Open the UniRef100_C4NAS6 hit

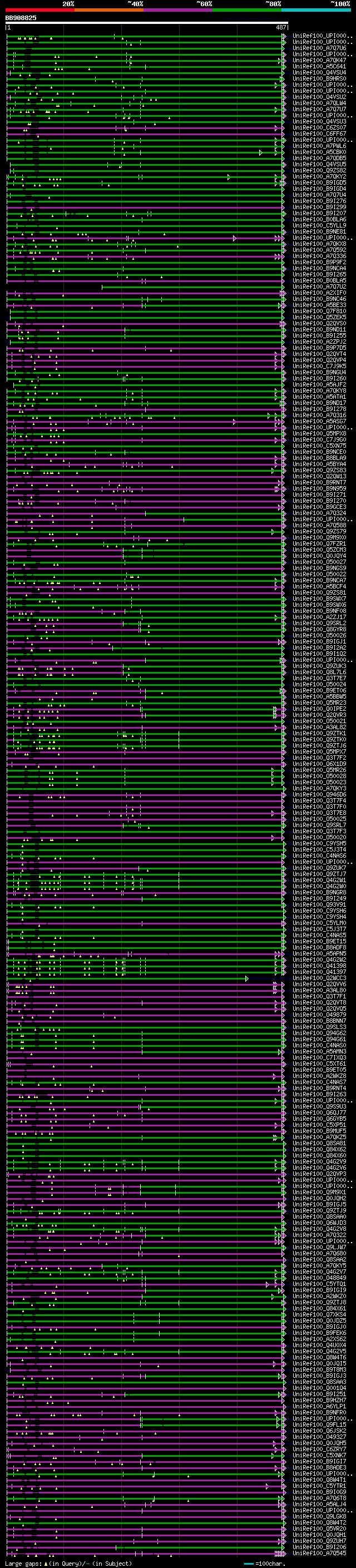tap(319, 856)
